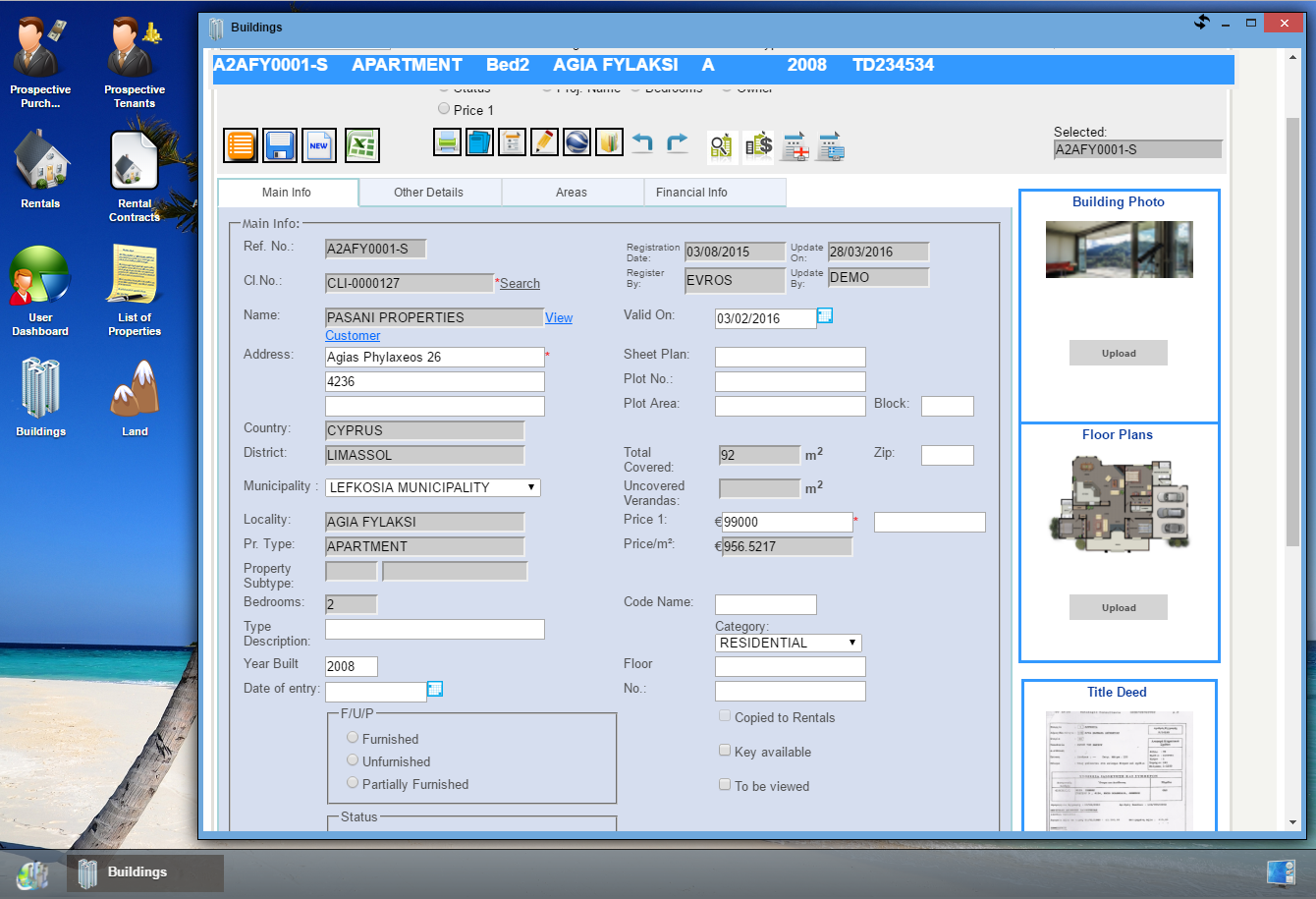Open Rental Contracts desktop icon
The image size is (1316, 899).
coord(135,177)
